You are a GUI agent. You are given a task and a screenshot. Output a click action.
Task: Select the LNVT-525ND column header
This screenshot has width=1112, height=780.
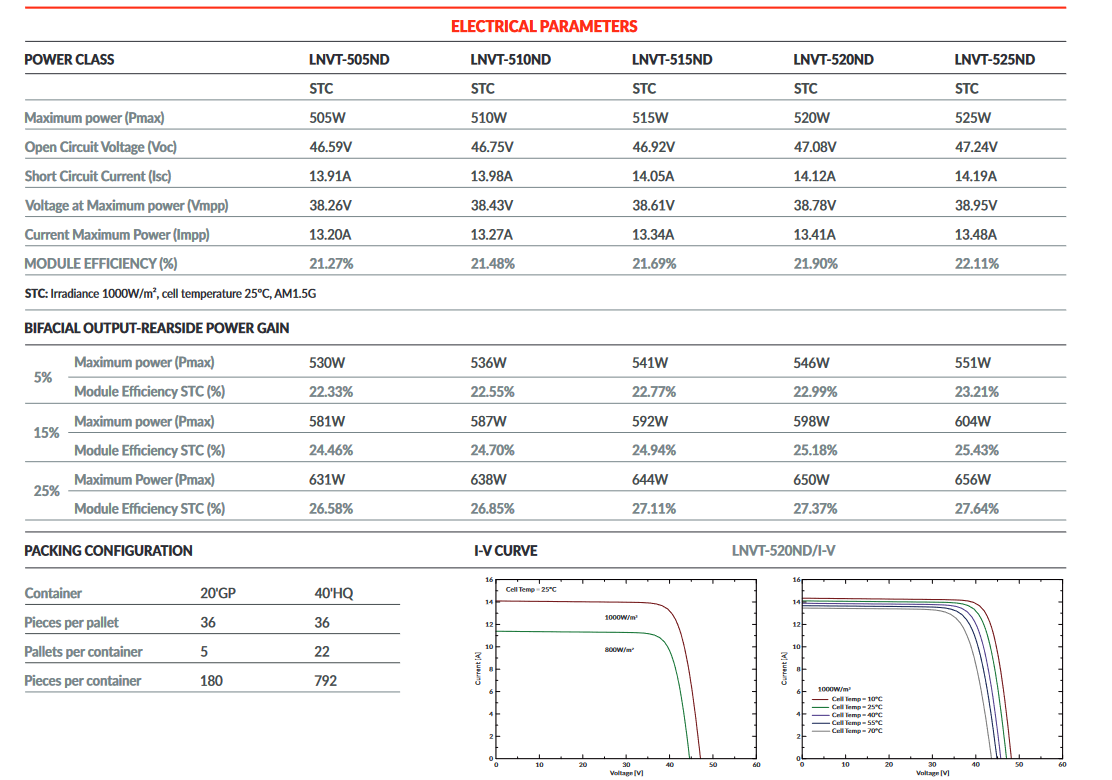click(994, 60)
